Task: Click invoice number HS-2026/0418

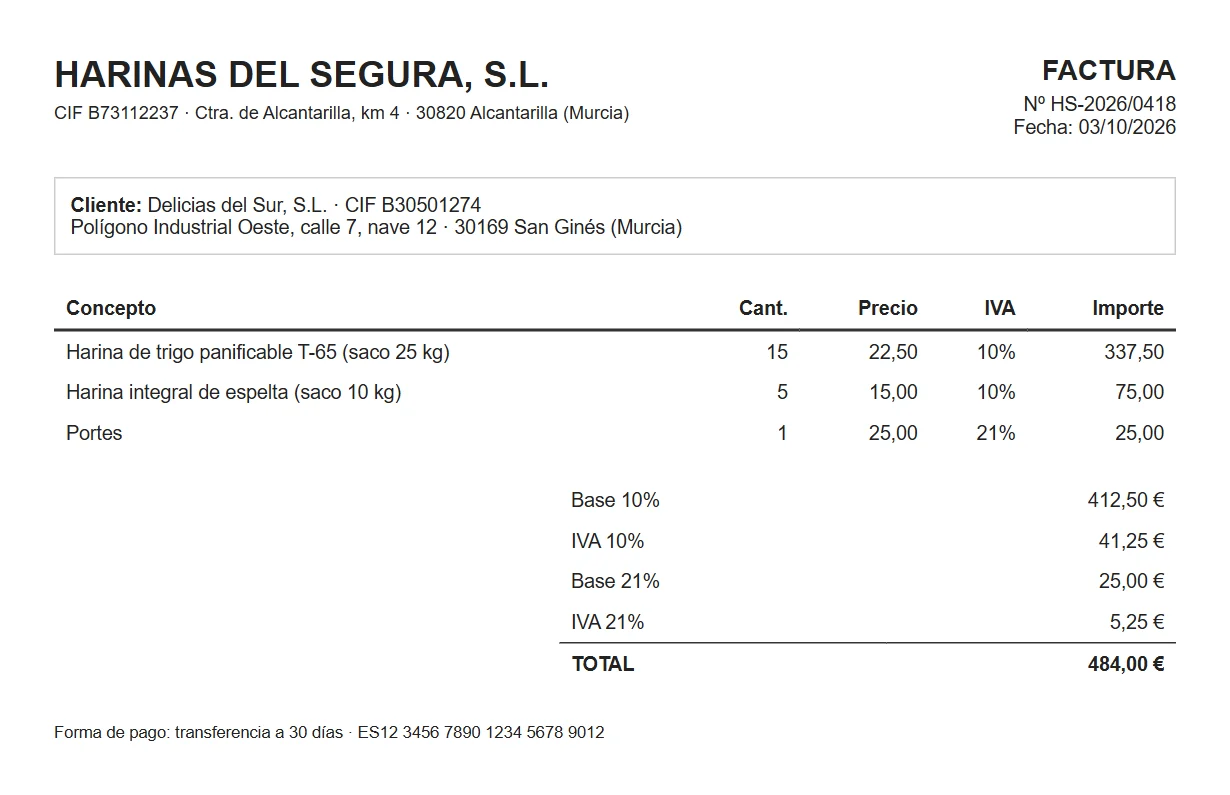Action: 1113,104
